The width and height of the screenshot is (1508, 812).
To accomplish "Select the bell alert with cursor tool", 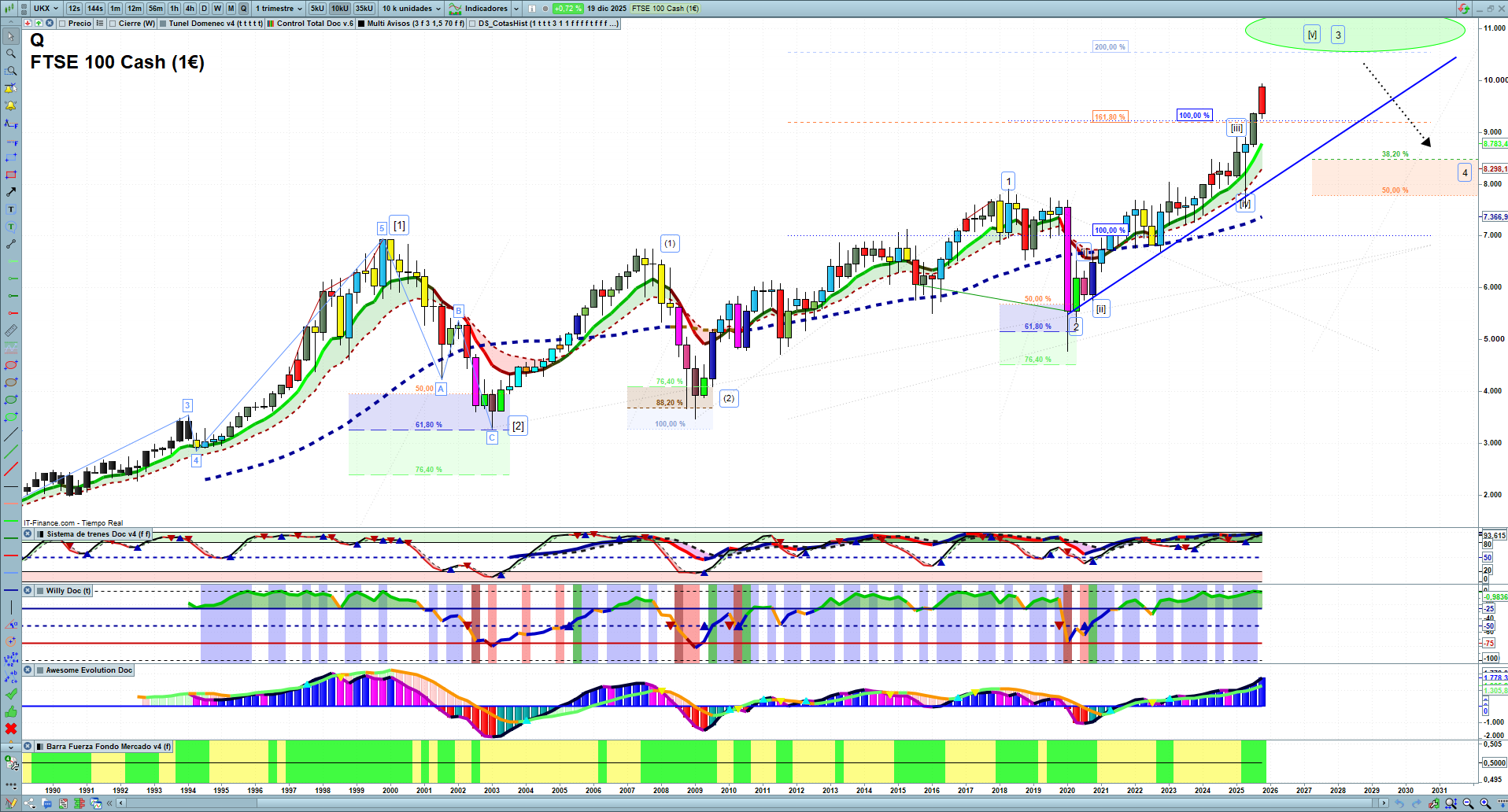I will [11, 88].
